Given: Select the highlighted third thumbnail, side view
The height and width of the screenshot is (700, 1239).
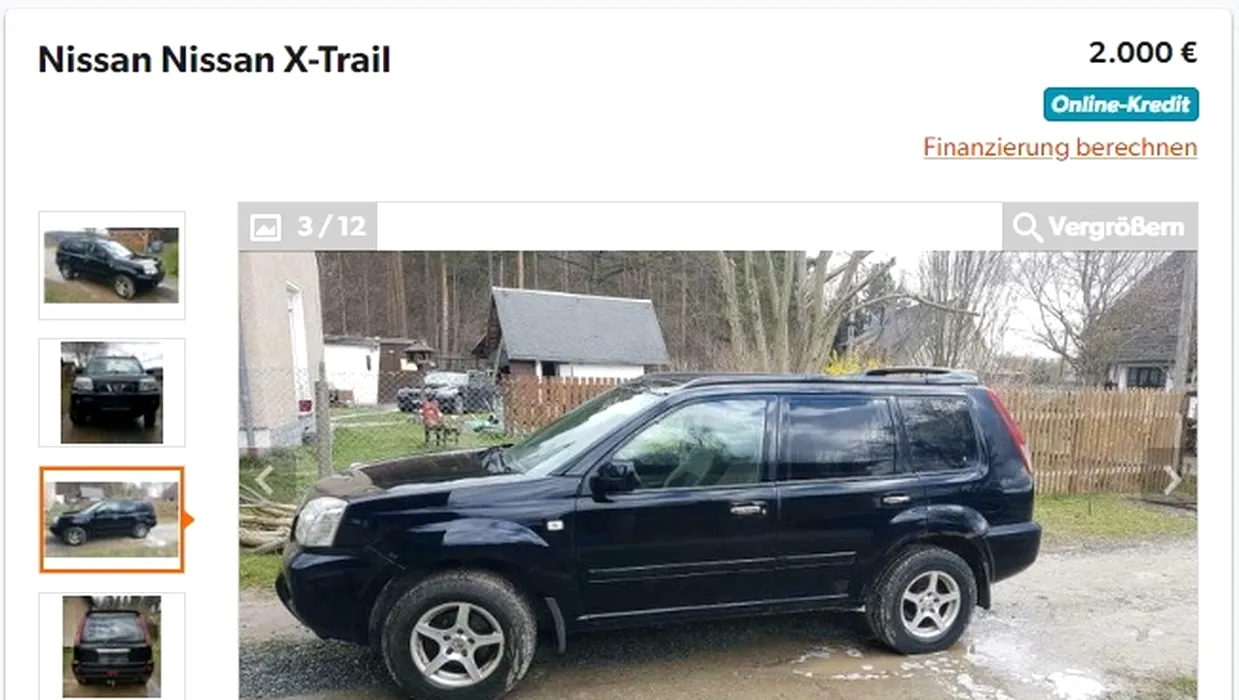Looking at the screenshot, I should tap(111, 520).
